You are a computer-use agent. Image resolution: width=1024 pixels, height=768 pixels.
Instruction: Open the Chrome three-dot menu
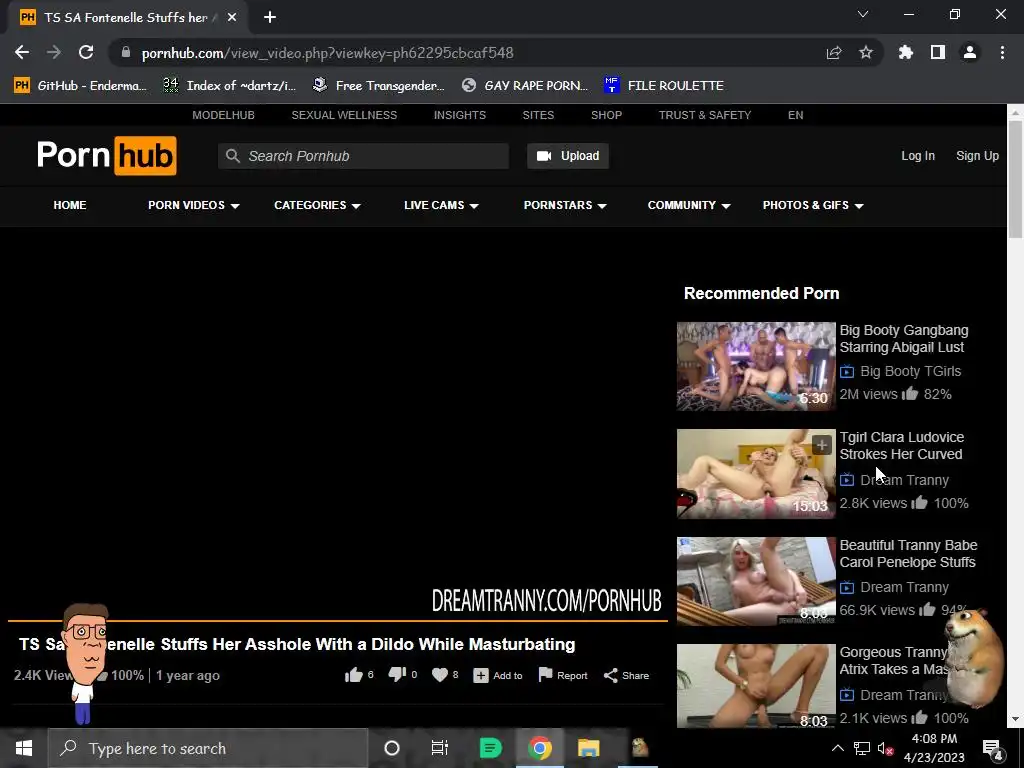(1002, 52)
